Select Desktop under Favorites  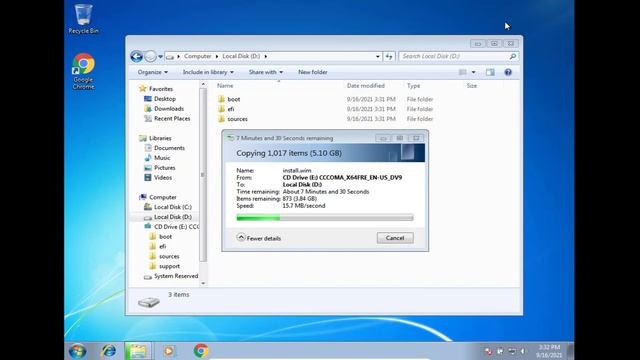pos(160,99)
